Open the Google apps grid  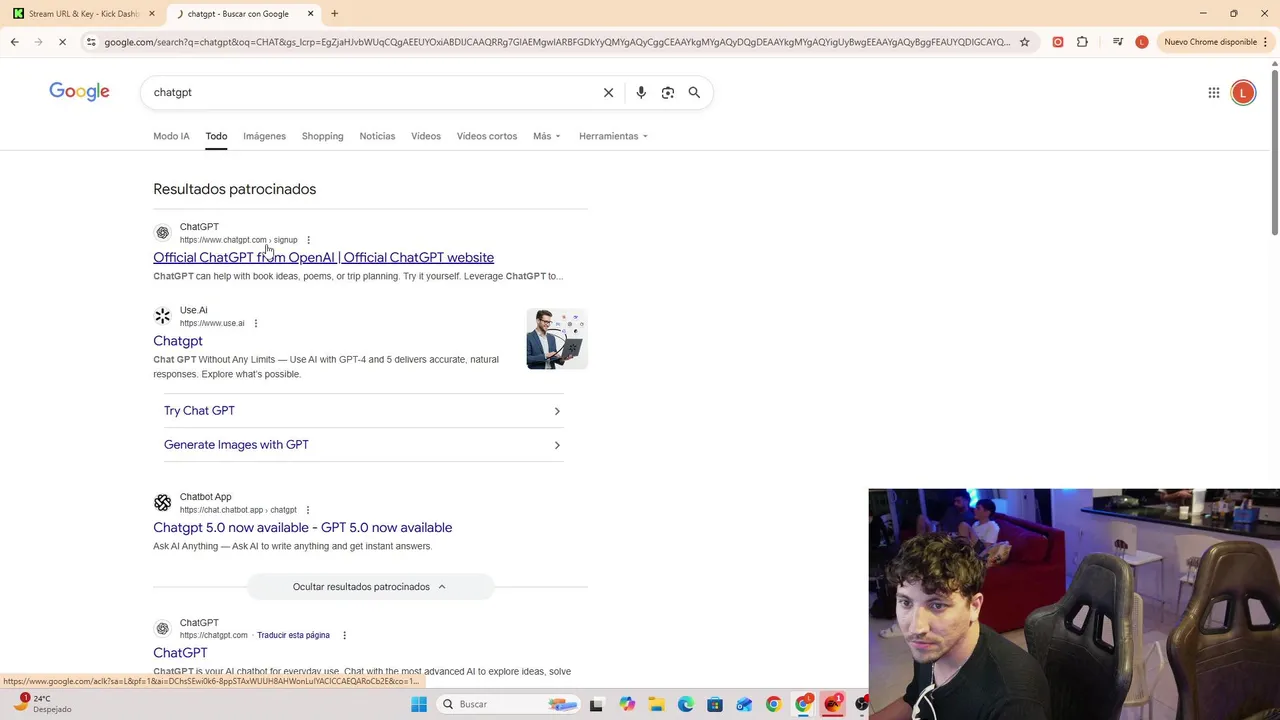click(x=1213, y=93)
